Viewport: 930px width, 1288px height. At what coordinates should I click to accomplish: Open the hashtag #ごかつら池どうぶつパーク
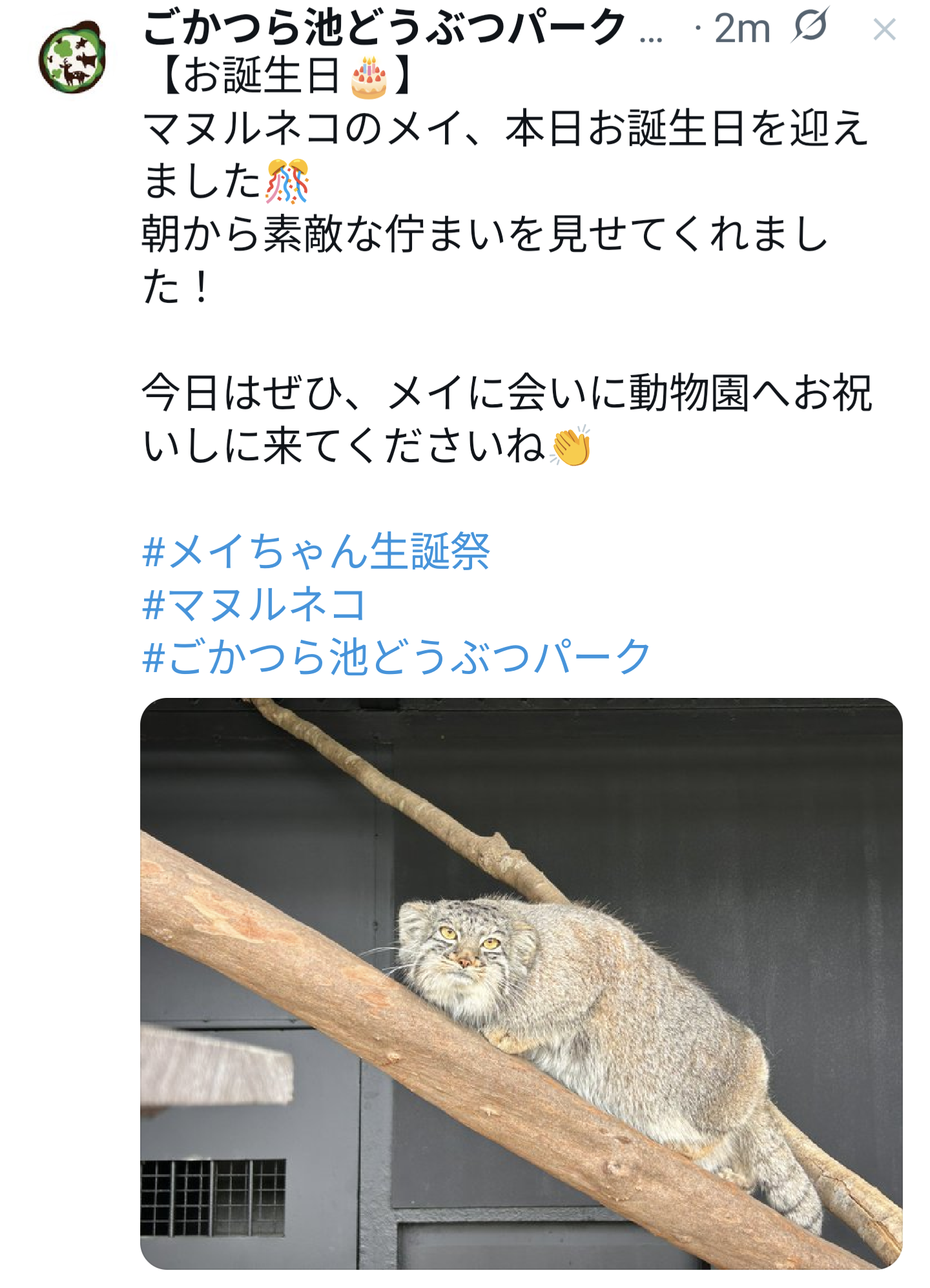click(x=396, y=658)
